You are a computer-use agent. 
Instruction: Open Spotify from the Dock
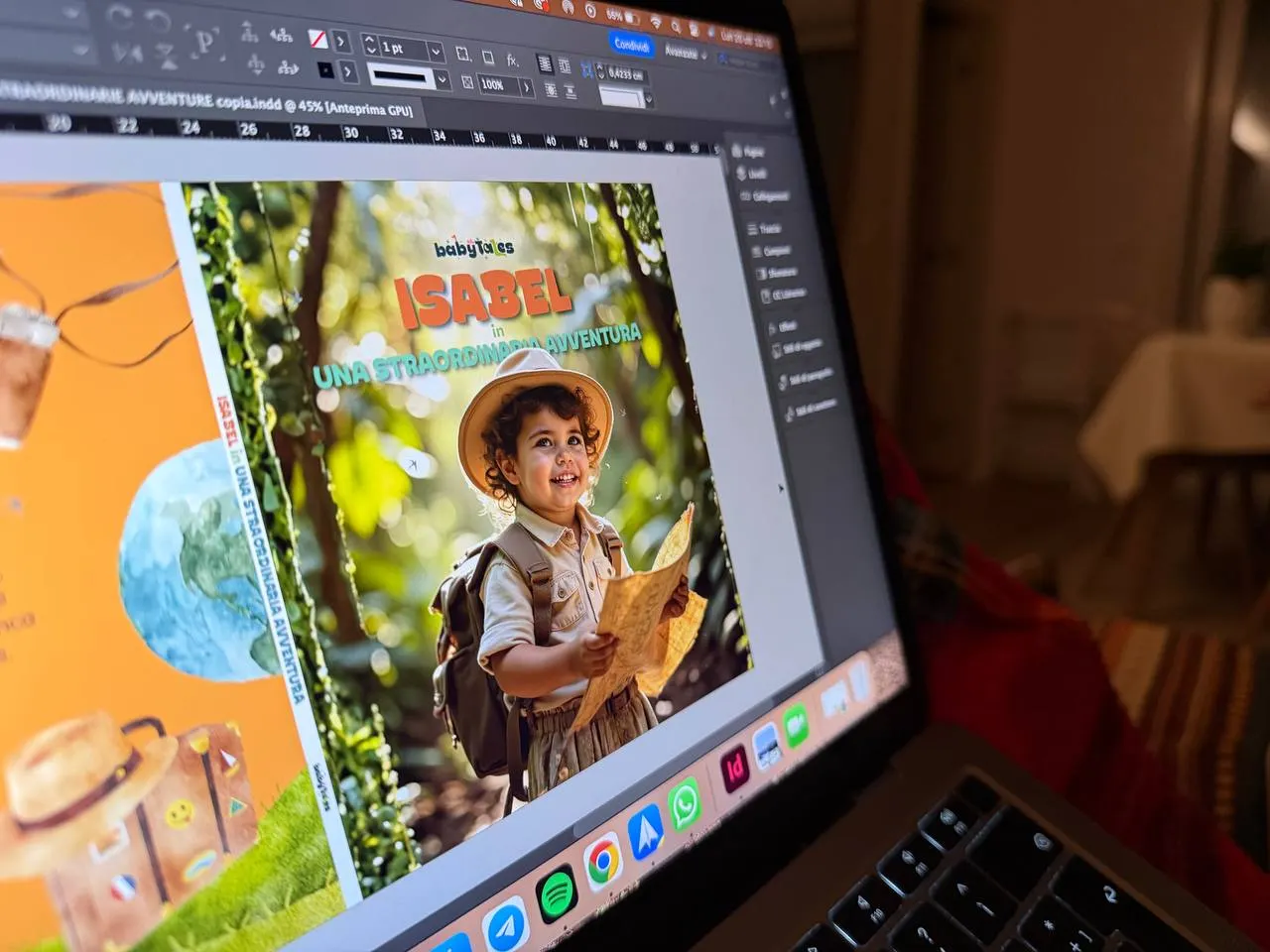click(x=557, y=894)
